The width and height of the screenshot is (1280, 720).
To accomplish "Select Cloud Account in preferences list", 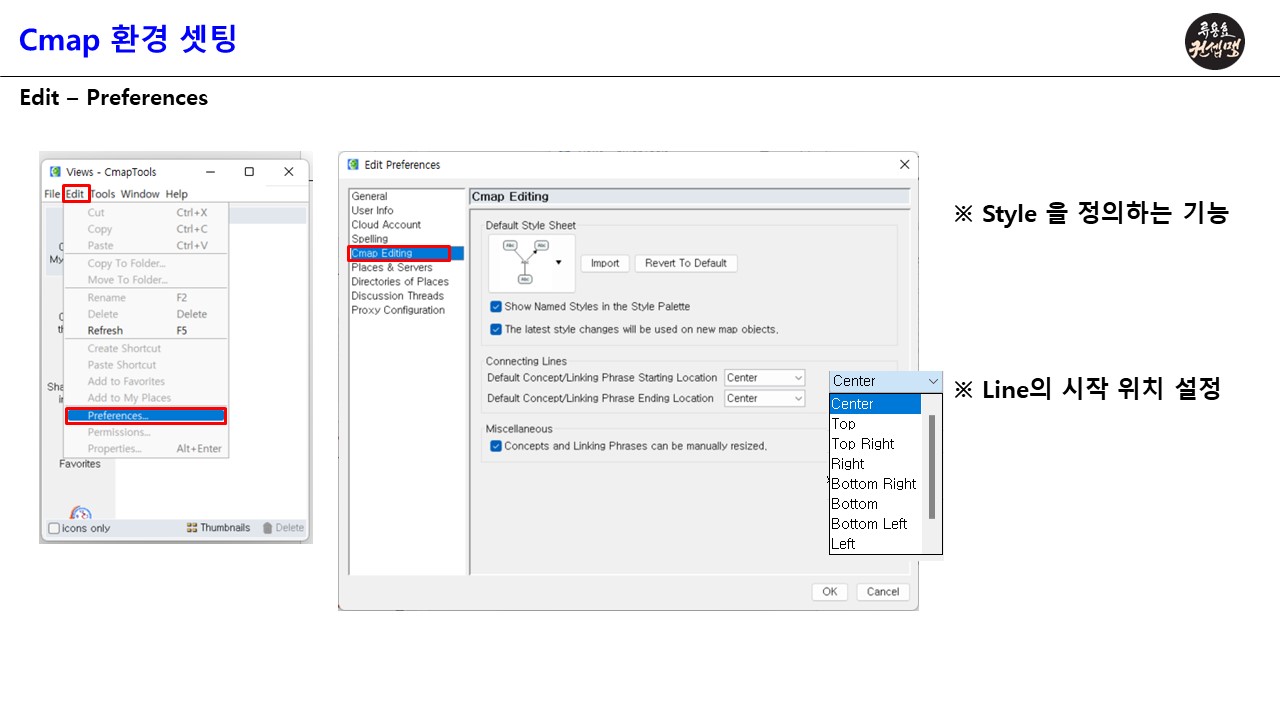I will 386,225.
